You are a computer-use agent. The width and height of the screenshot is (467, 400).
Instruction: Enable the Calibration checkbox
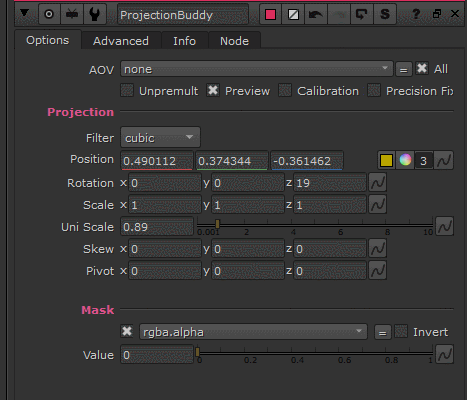285,90
